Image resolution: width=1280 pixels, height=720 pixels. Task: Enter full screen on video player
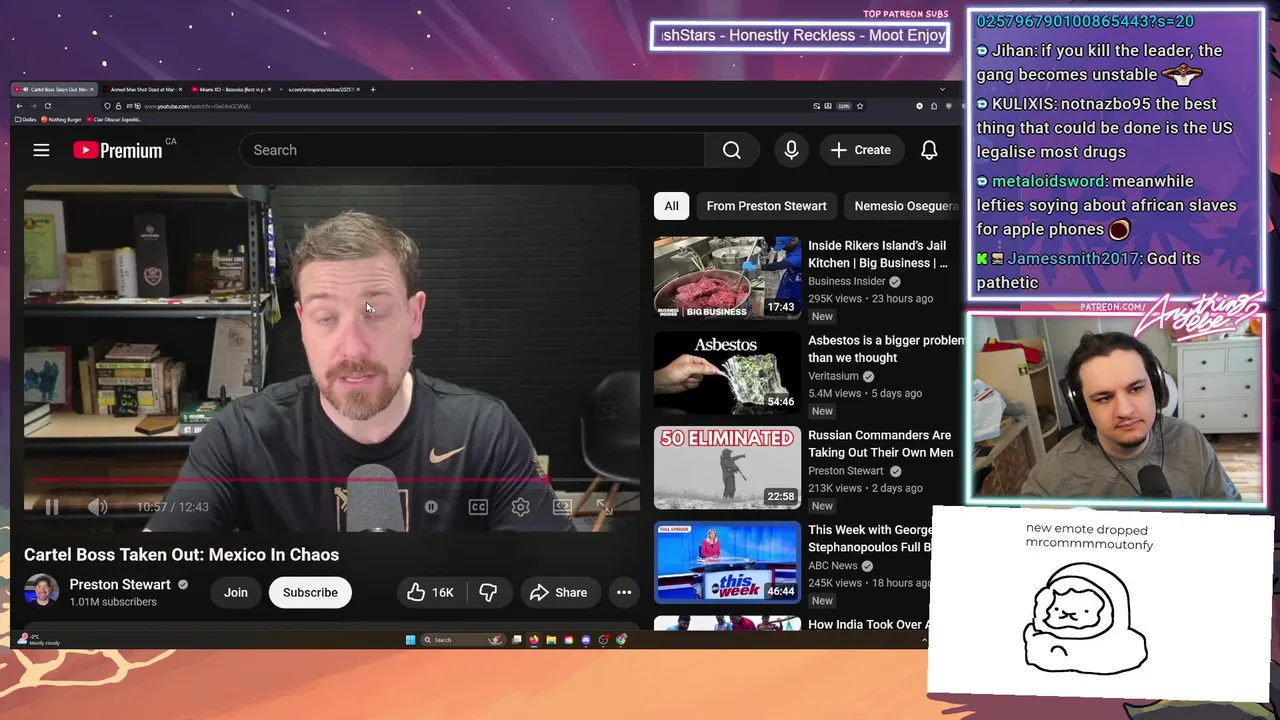click(603, 507)
